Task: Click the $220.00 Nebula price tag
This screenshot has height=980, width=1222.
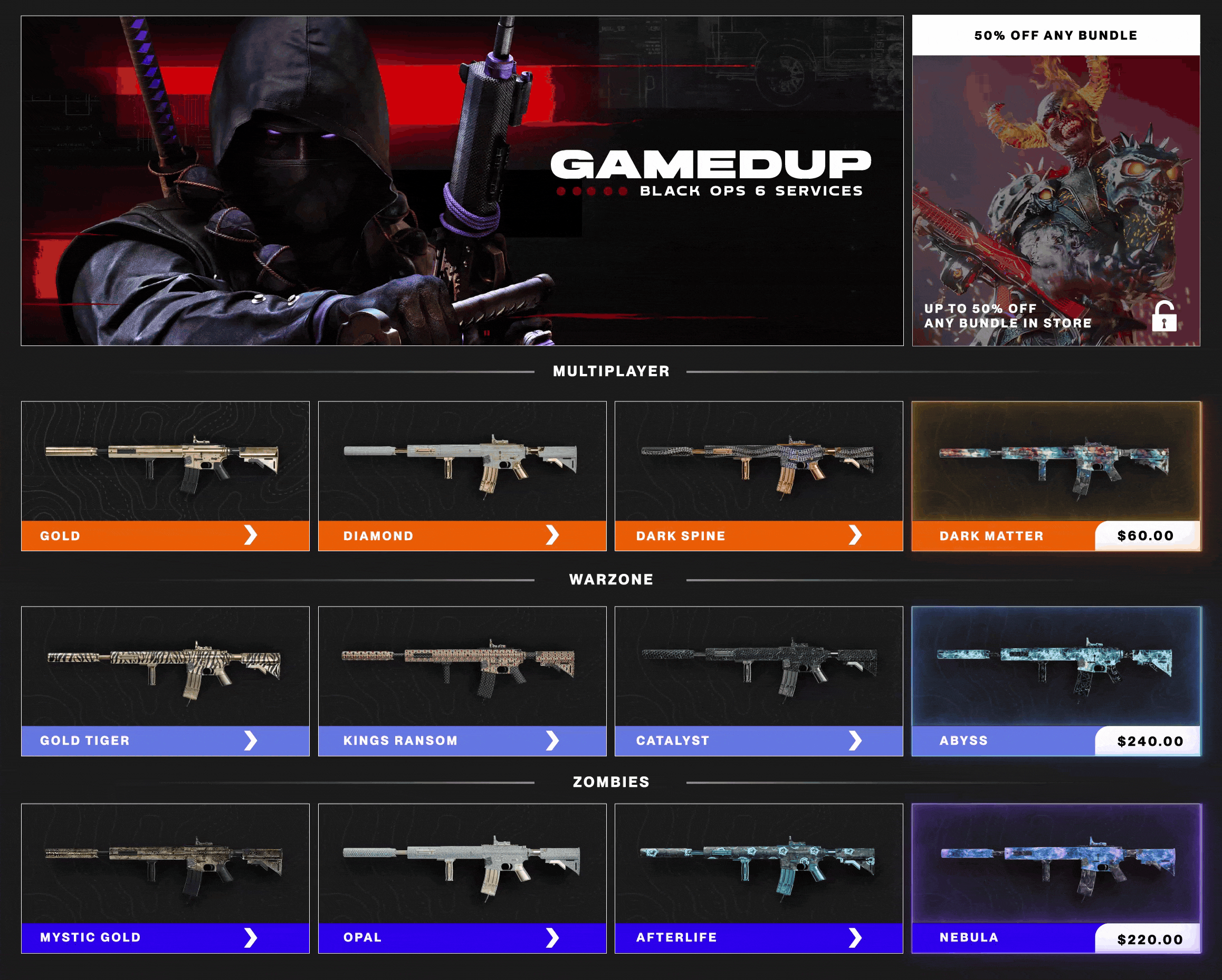Action: point(1147,938)
